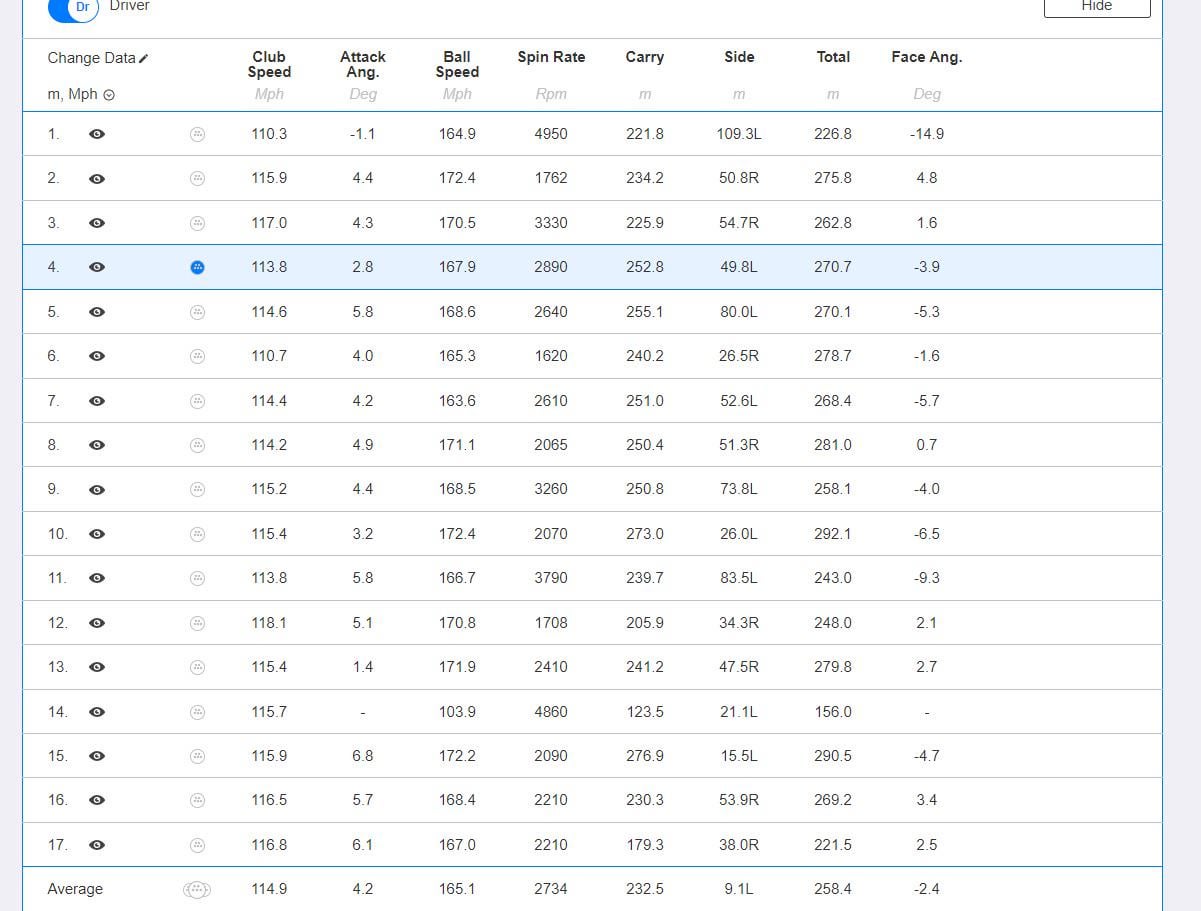Viewport: 1201px width, 911px height.
Task: Click the cluster icon in the Average row
Action: (196, 889)
